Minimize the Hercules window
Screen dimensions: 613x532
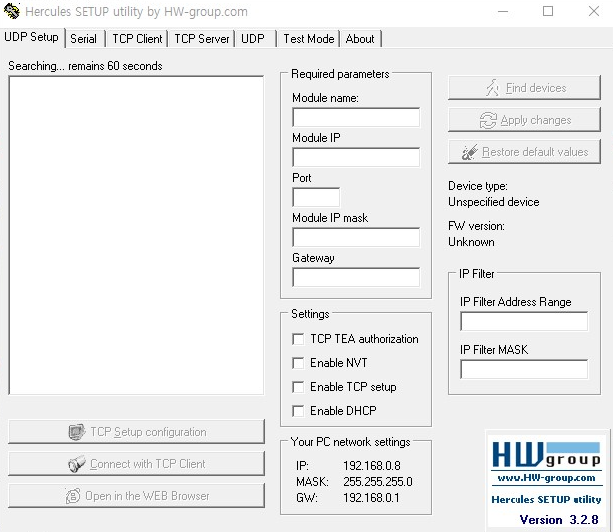pyautogui.click(x=503, y=11)
